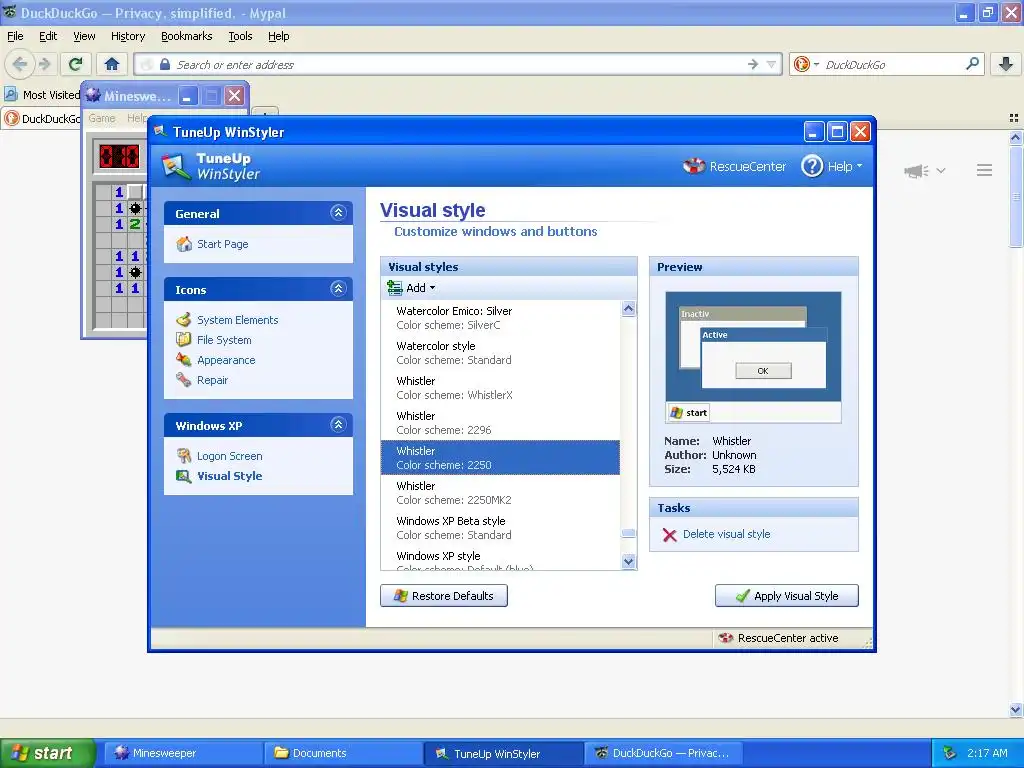The width and height of the screenshot is (1024, 768).
Task: Select Whistler with WhistlerX color scheme
Action: pos(500,388)
